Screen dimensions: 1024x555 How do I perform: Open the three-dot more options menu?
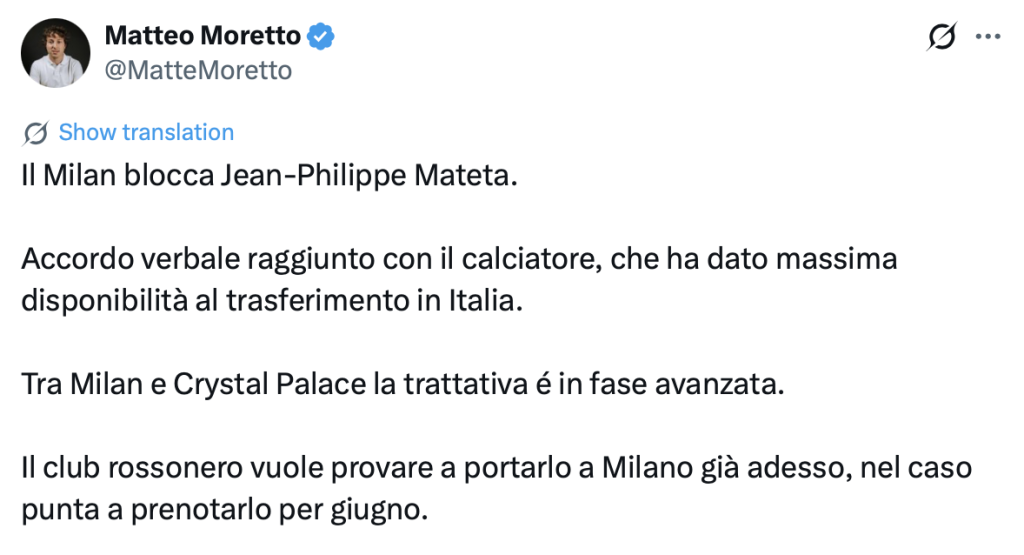pos(988,37)
